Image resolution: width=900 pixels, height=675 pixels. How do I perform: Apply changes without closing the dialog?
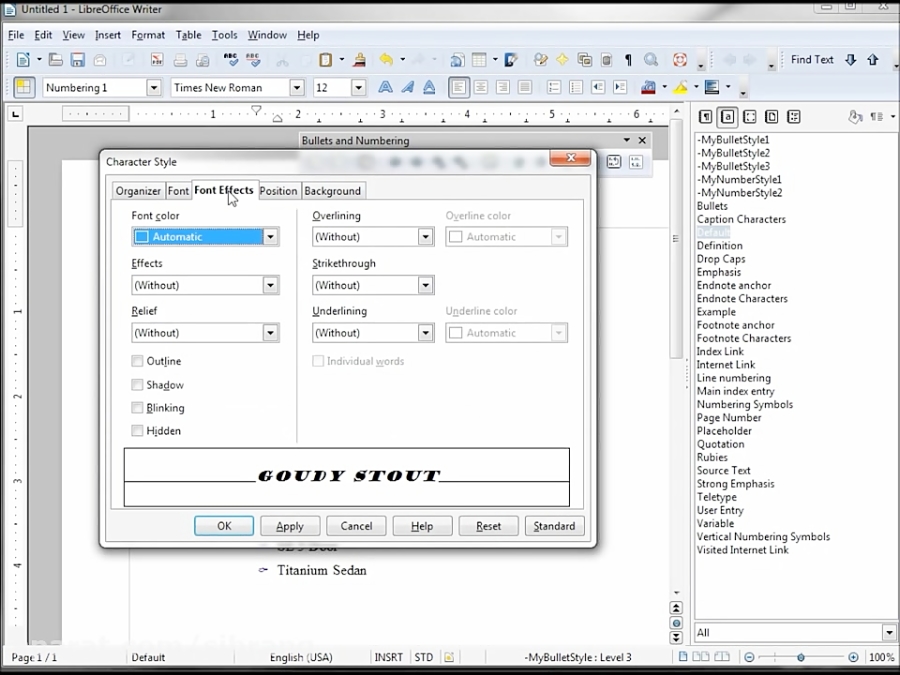[289, 525]
